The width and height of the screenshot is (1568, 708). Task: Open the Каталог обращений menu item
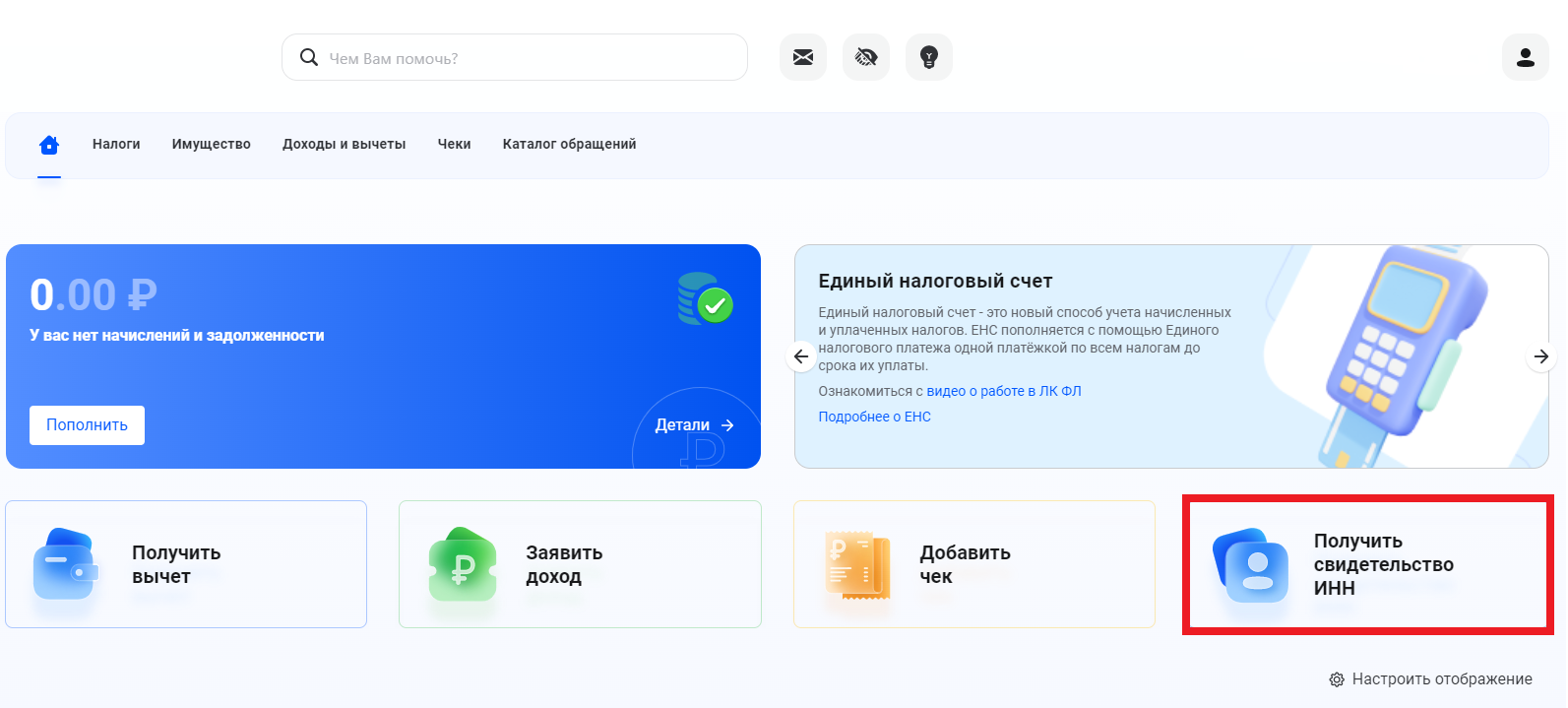570,144
